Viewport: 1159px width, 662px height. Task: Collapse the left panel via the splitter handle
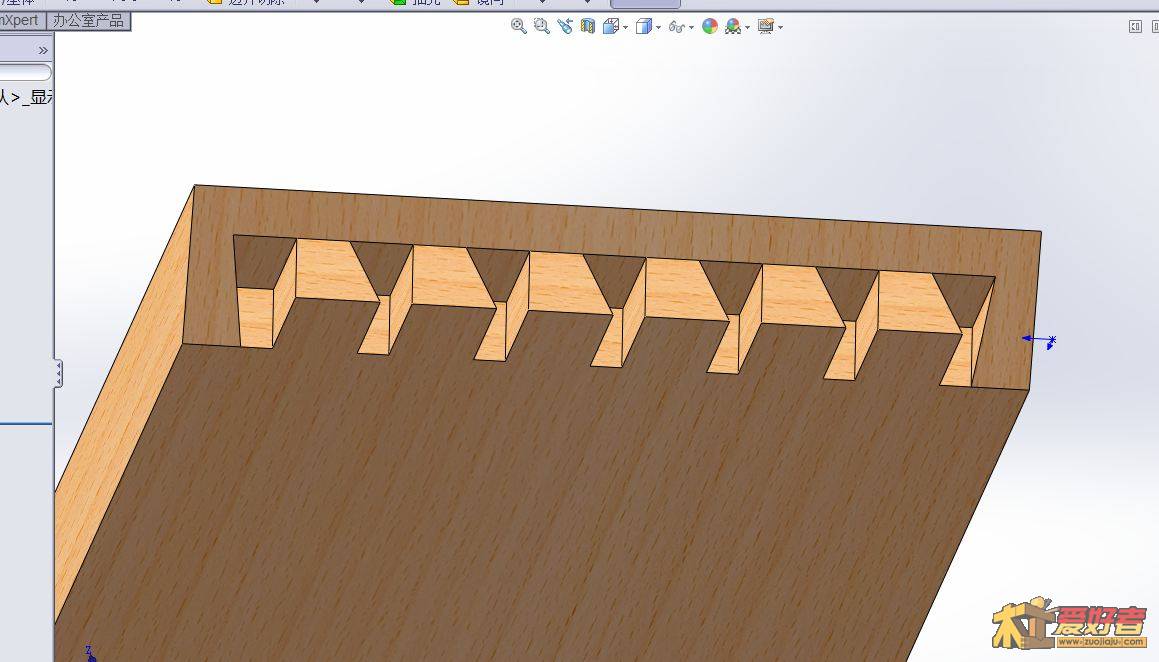click(58, 374)
